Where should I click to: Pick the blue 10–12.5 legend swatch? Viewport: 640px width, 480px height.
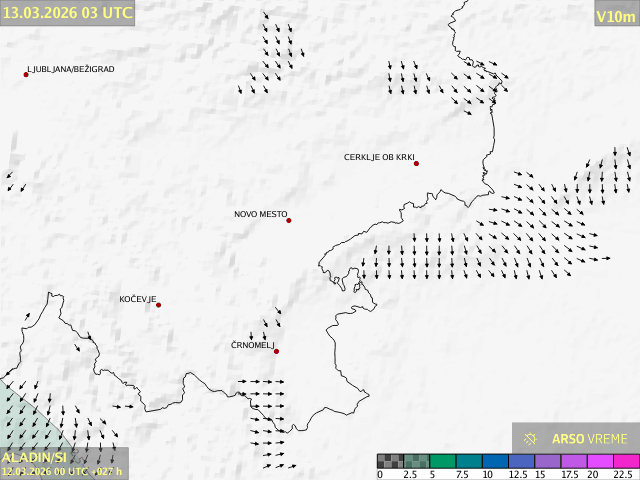point(494,461)
